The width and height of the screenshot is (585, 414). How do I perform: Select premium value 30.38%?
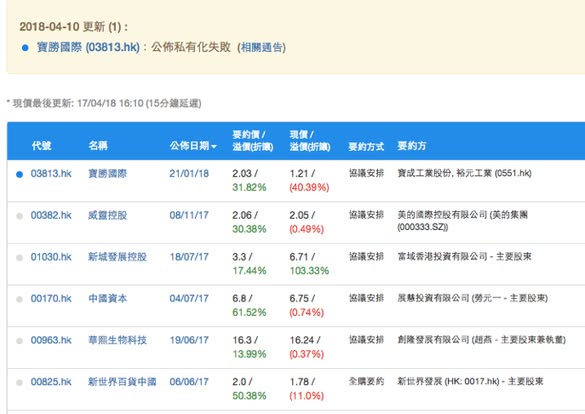click(249, 229)
